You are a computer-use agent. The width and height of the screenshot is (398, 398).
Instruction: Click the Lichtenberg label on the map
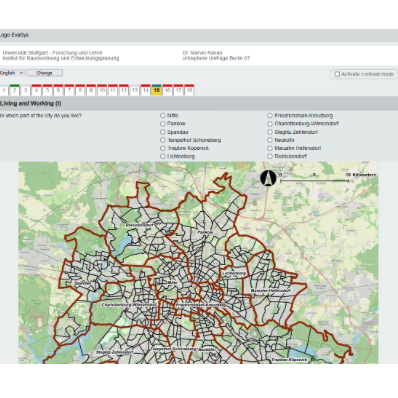(x=234, y=273)
